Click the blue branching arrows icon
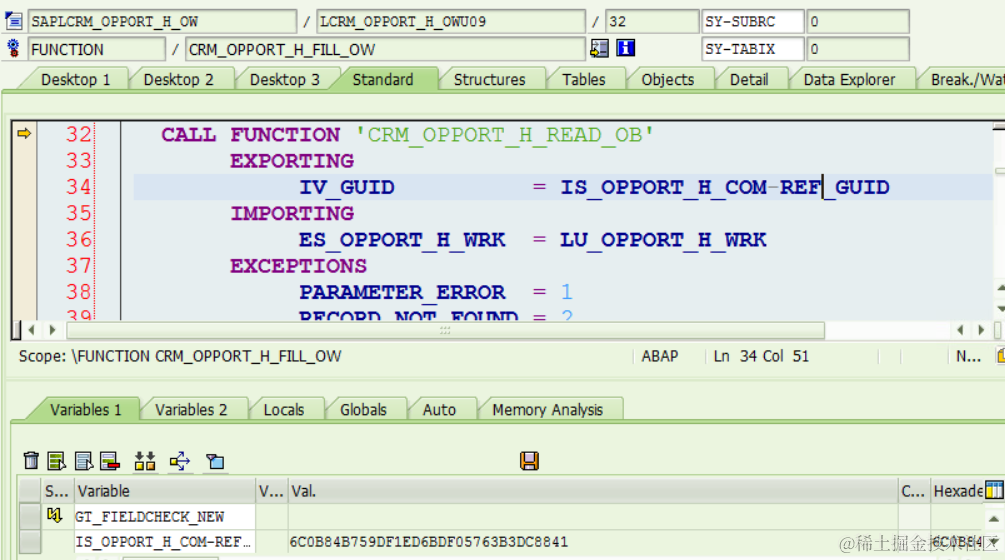 point(180,461)
